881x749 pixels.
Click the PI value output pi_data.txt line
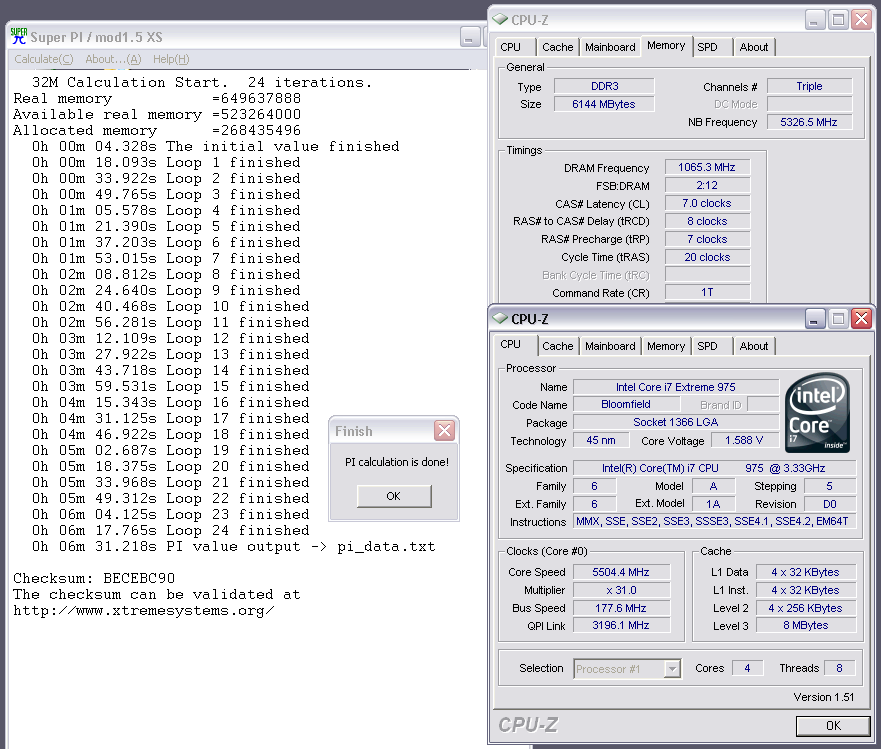[234, 547]
